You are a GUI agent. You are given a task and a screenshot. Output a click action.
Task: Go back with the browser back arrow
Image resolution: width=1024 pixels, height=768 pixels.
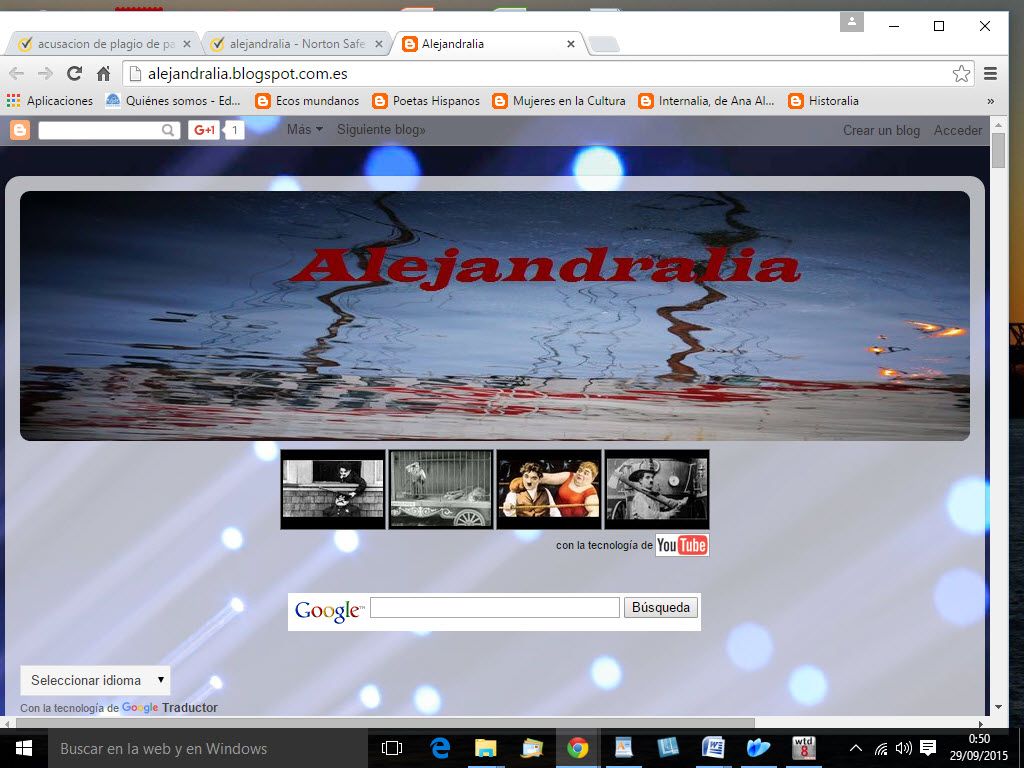click(16, 74)
